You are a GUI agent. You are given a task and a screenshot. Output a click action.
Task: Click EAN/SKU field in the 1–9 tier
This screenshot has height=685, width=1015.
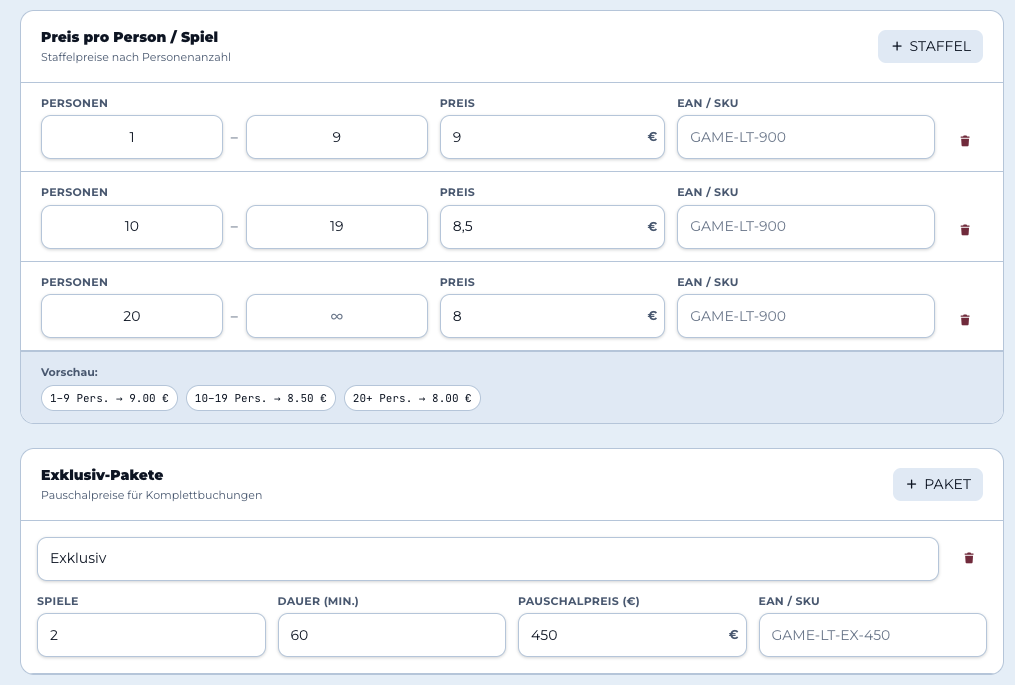pyautogui.click(x=806, y=137)
